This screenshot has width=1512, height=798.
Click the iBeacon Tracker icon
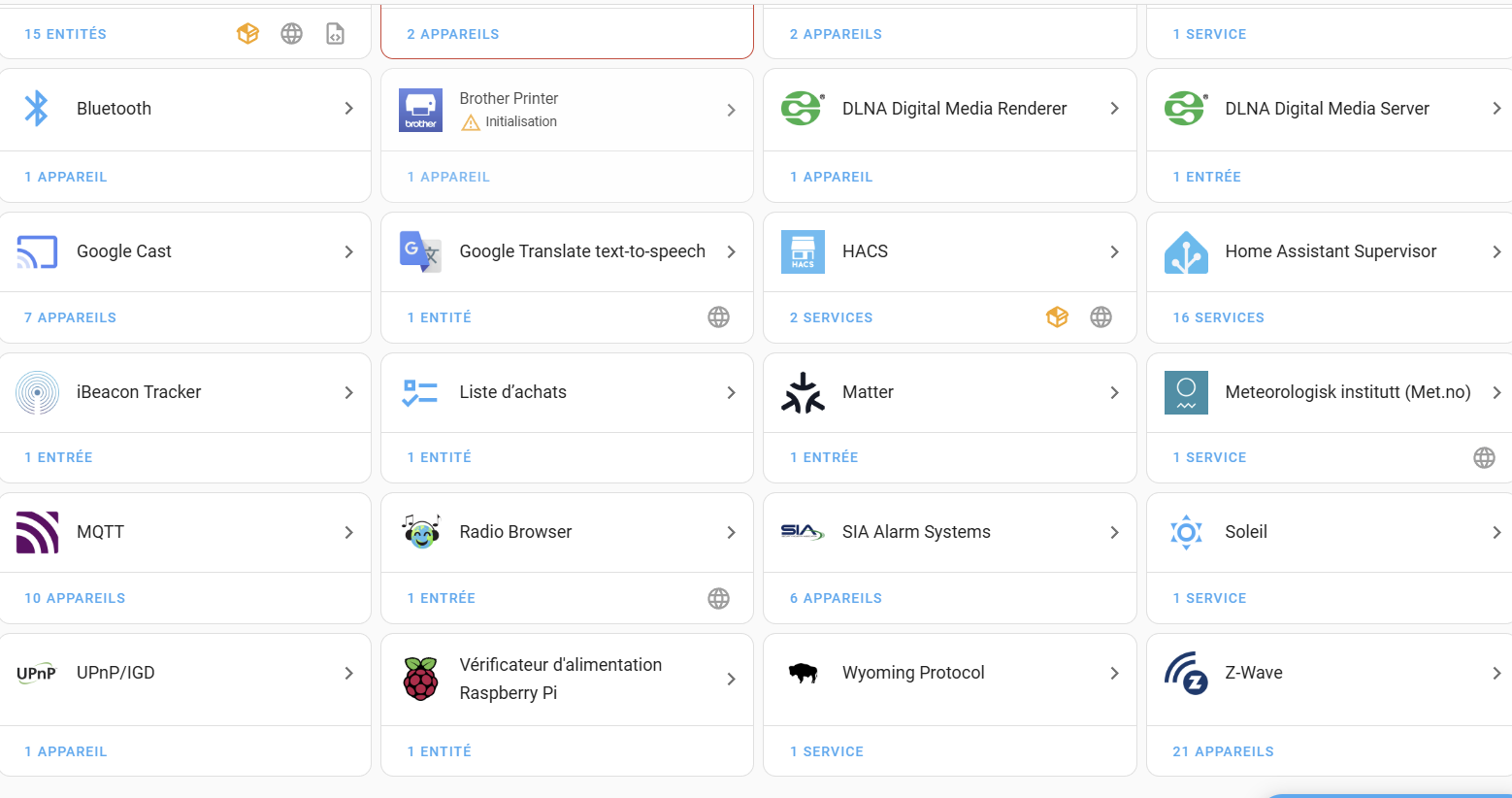point(37,392)
